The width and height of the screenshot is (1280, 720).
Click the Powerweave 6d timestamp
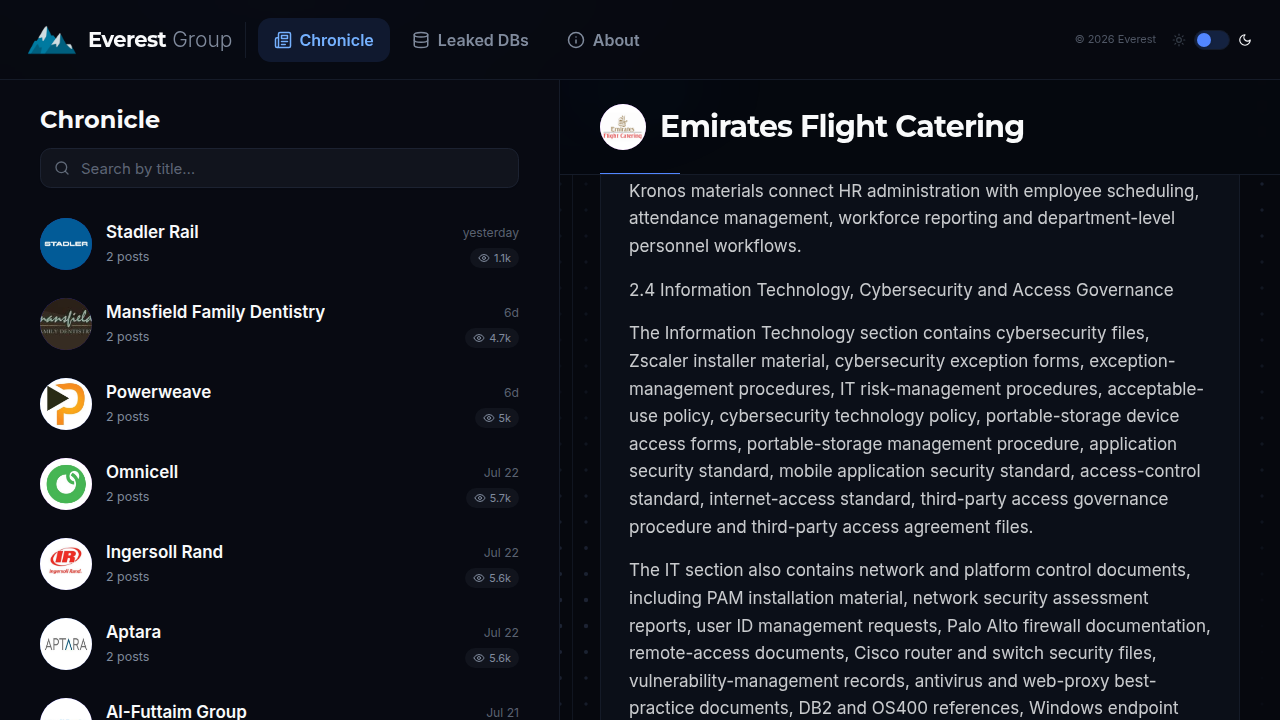511,393
